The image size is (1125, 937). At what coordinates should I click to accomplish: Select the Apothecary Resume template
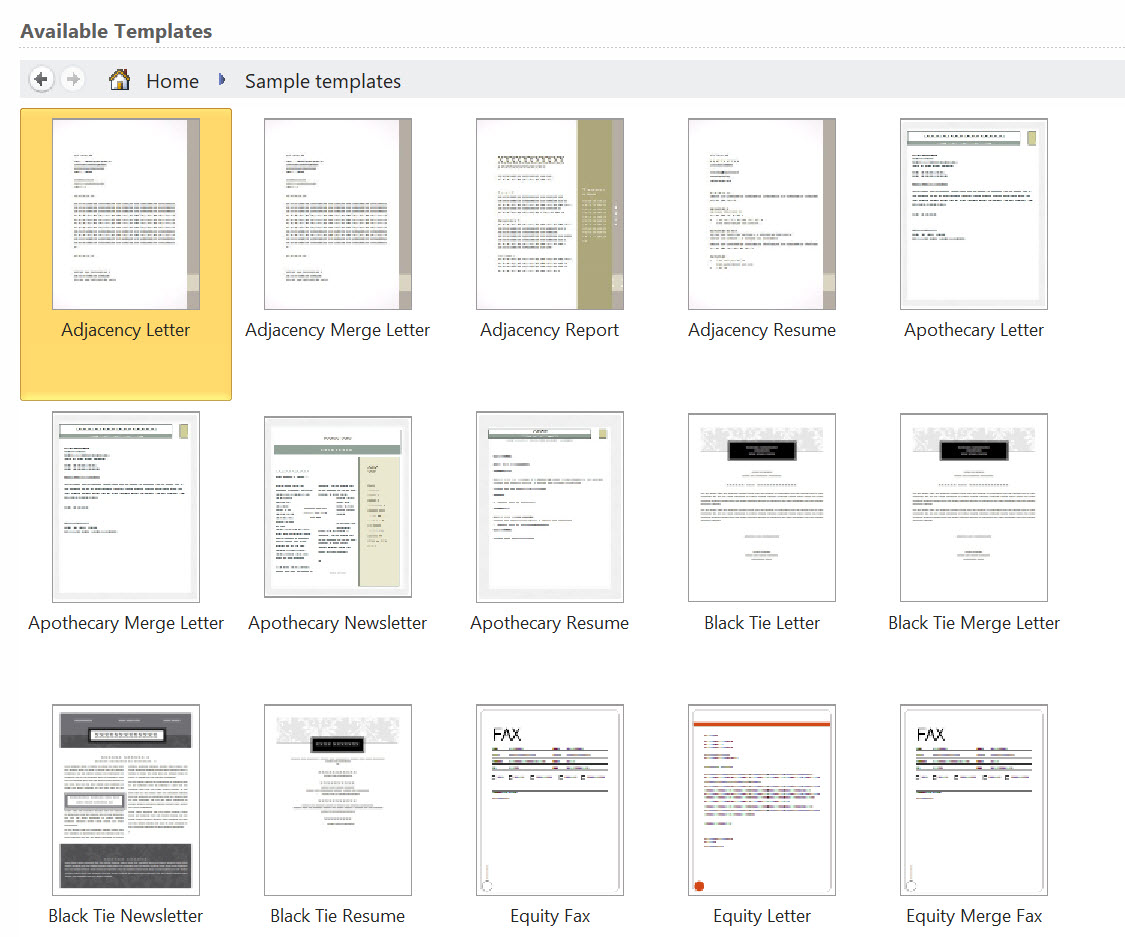pos(550,507)
